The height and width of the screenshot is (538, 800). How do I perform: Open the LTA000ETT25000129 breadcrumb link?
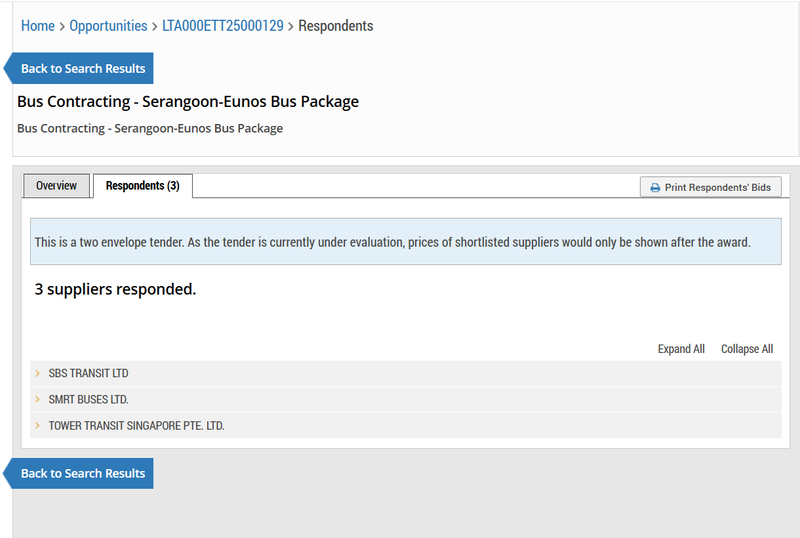222,26
